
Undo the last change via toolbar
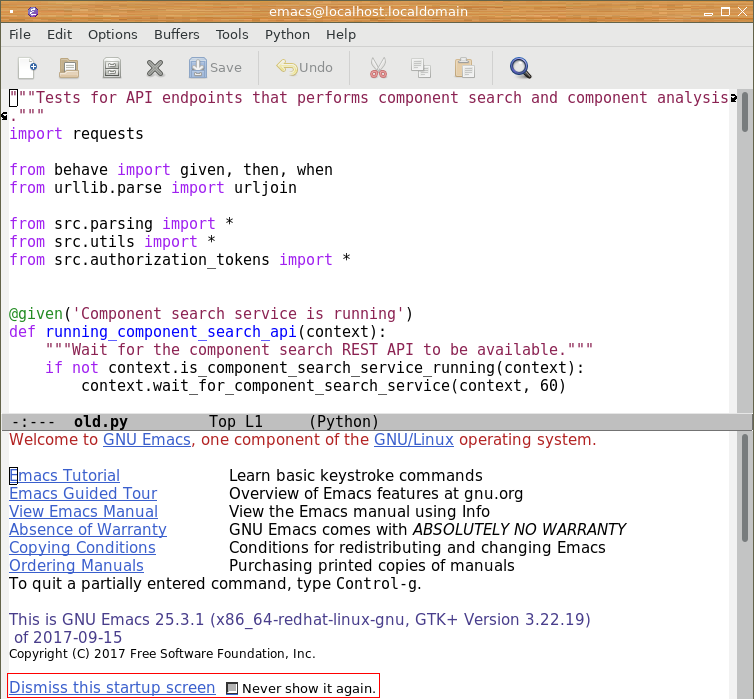(304, 67)
